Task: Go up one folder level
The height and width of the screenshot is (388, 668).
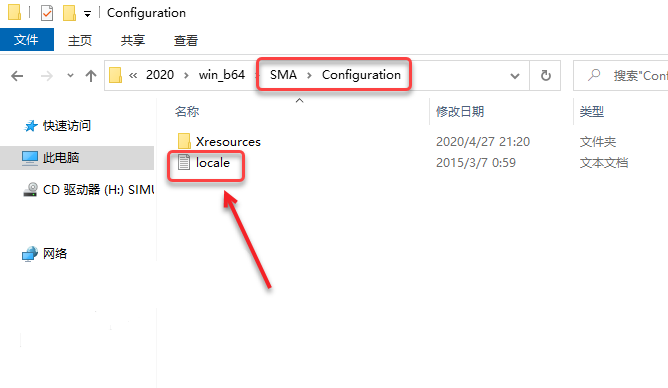Action: click(91, 76)
